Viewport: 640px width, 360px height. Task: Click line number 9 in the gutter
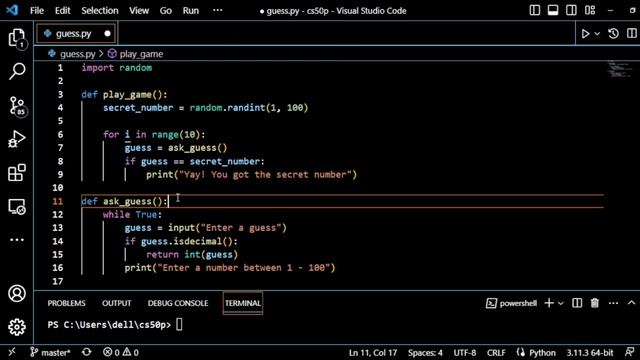pos(60,175)
